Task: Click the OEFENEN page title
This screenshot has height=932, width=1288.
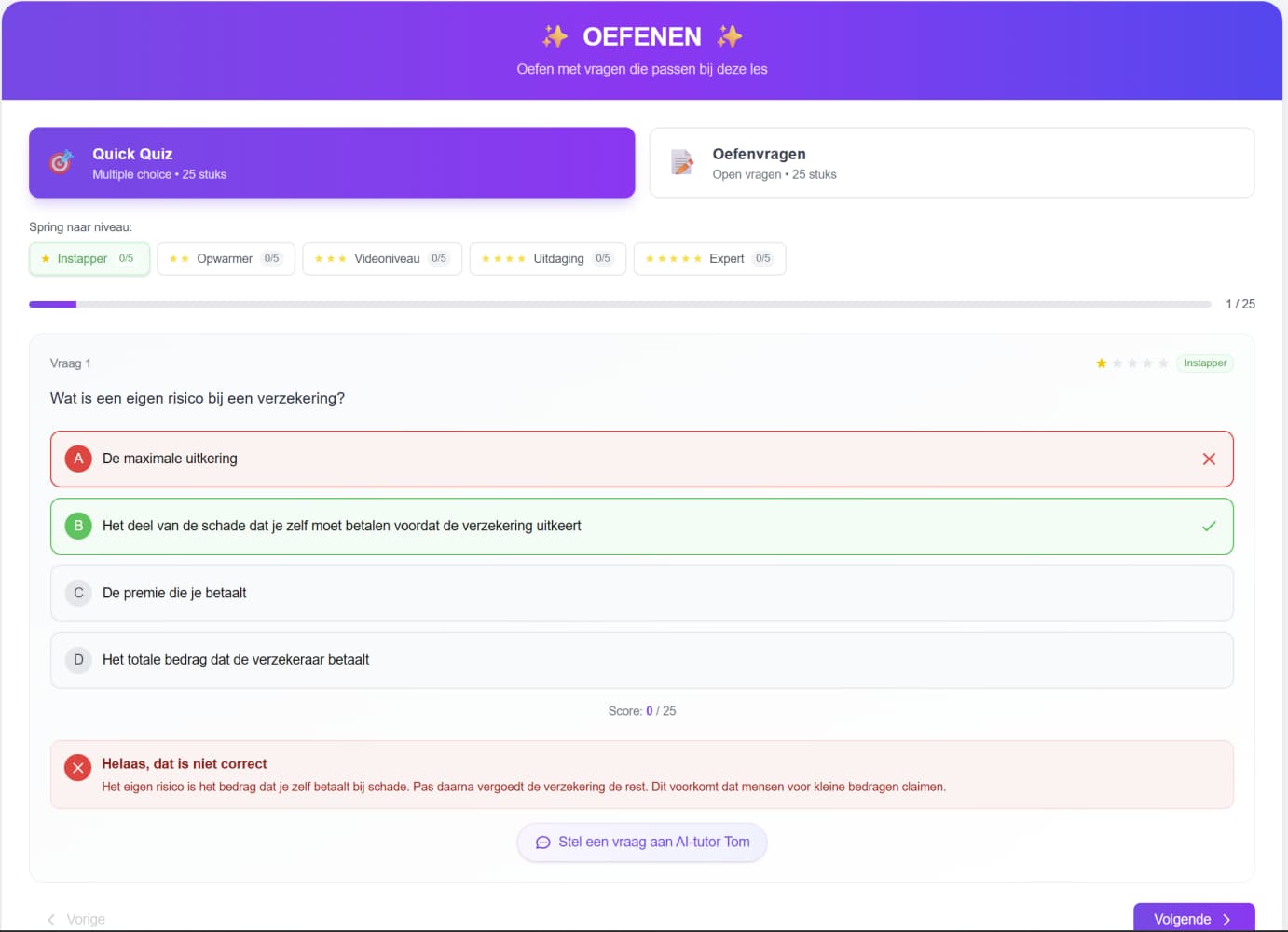Action: point(642,36)
